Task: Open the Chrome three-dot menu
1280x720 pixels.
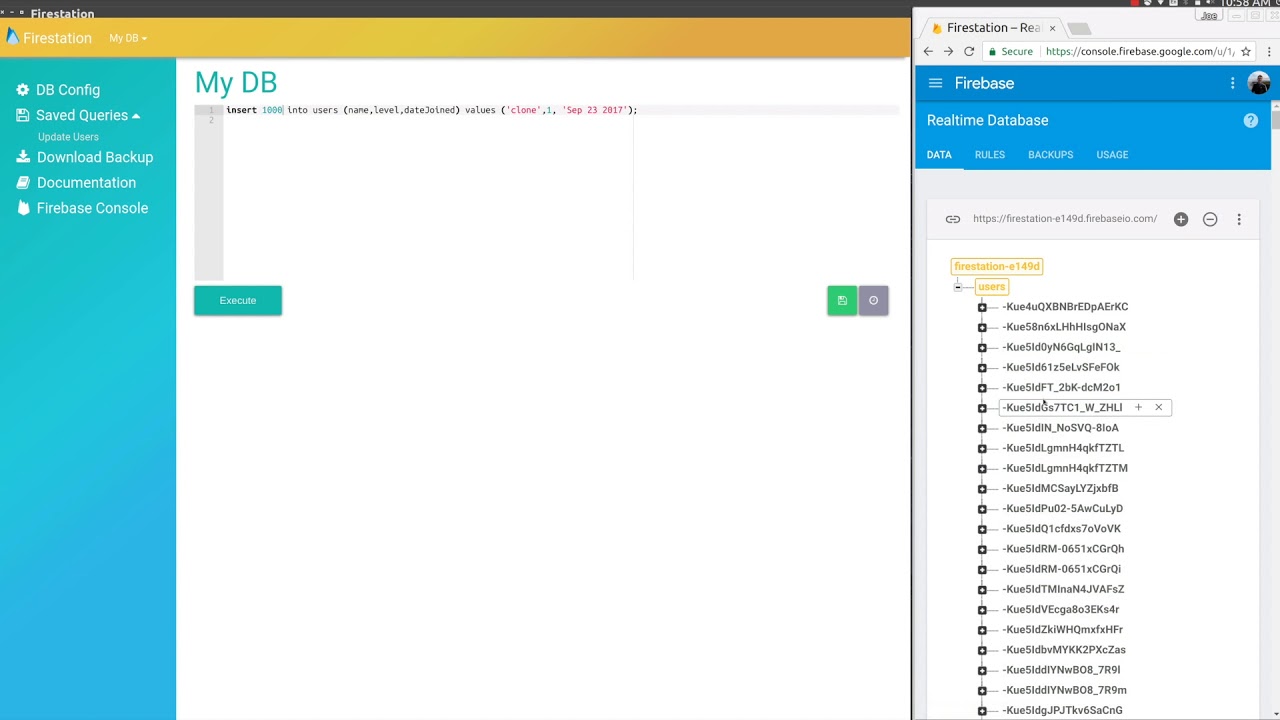Action: coord(1270,51)
